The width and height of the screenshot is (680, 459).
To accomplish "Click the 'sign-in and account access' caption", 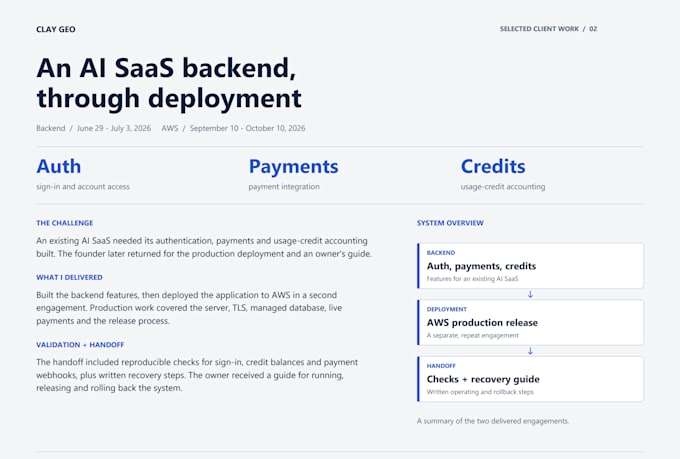I will 83,187.
